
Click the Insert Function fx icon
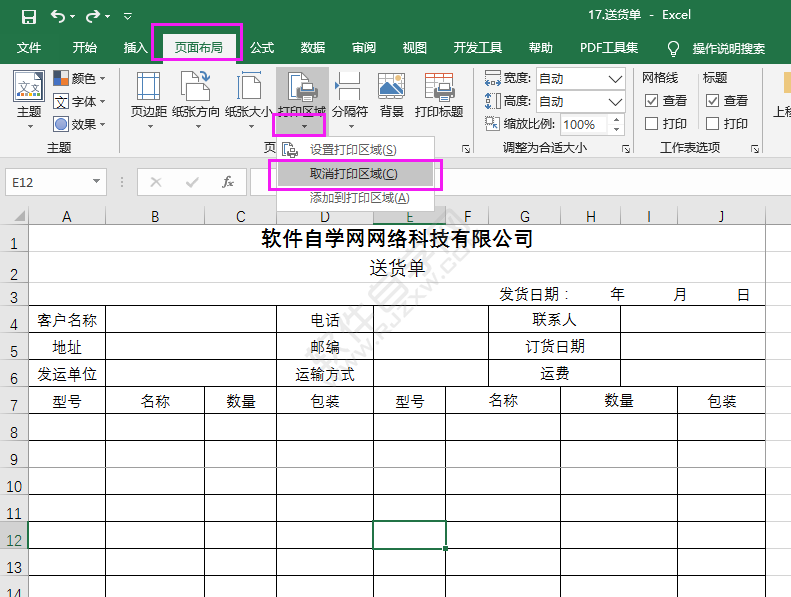[x=228, y=182]
